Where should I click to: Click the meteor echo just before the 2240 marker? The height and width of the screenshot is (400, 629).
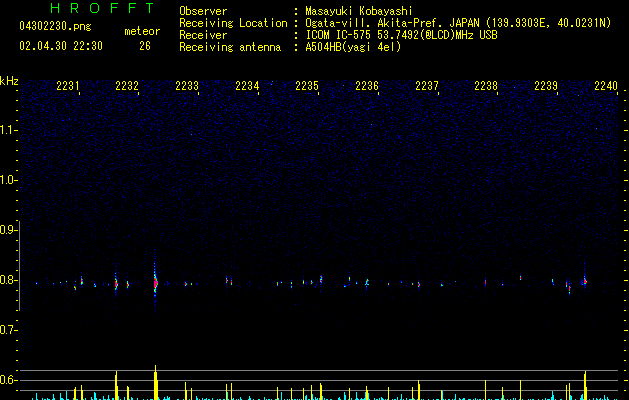585,281
